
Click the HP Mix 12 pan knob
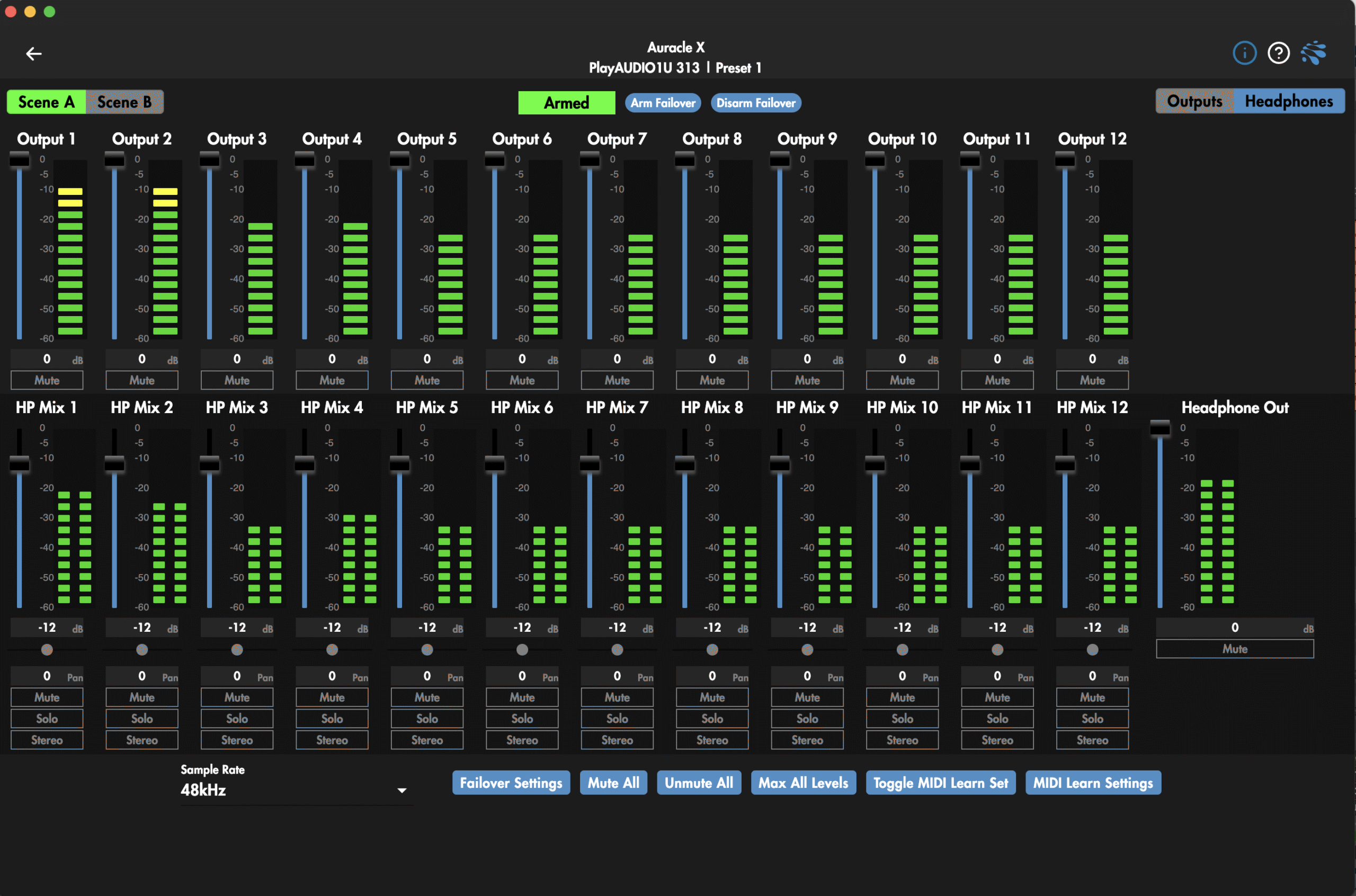coord(1092,650)
